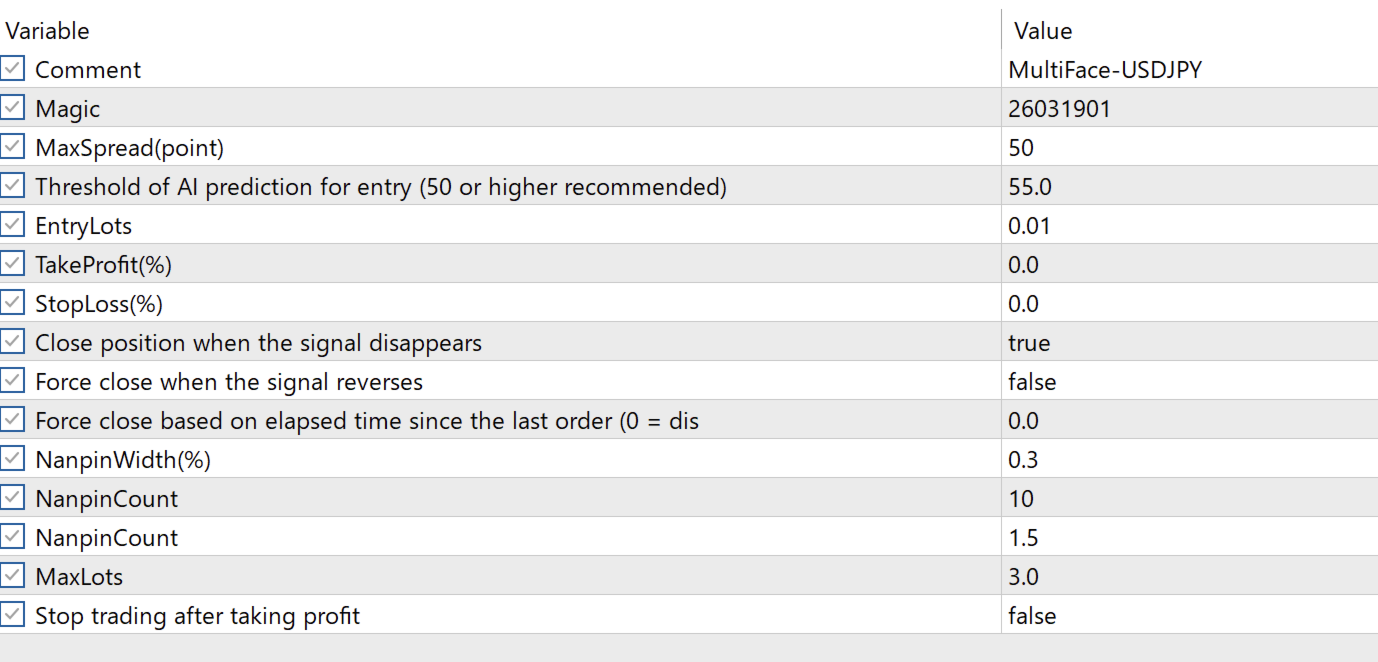
Task: Toggle the NanpinWidth(%) checkbox
Action: point(12,459)
